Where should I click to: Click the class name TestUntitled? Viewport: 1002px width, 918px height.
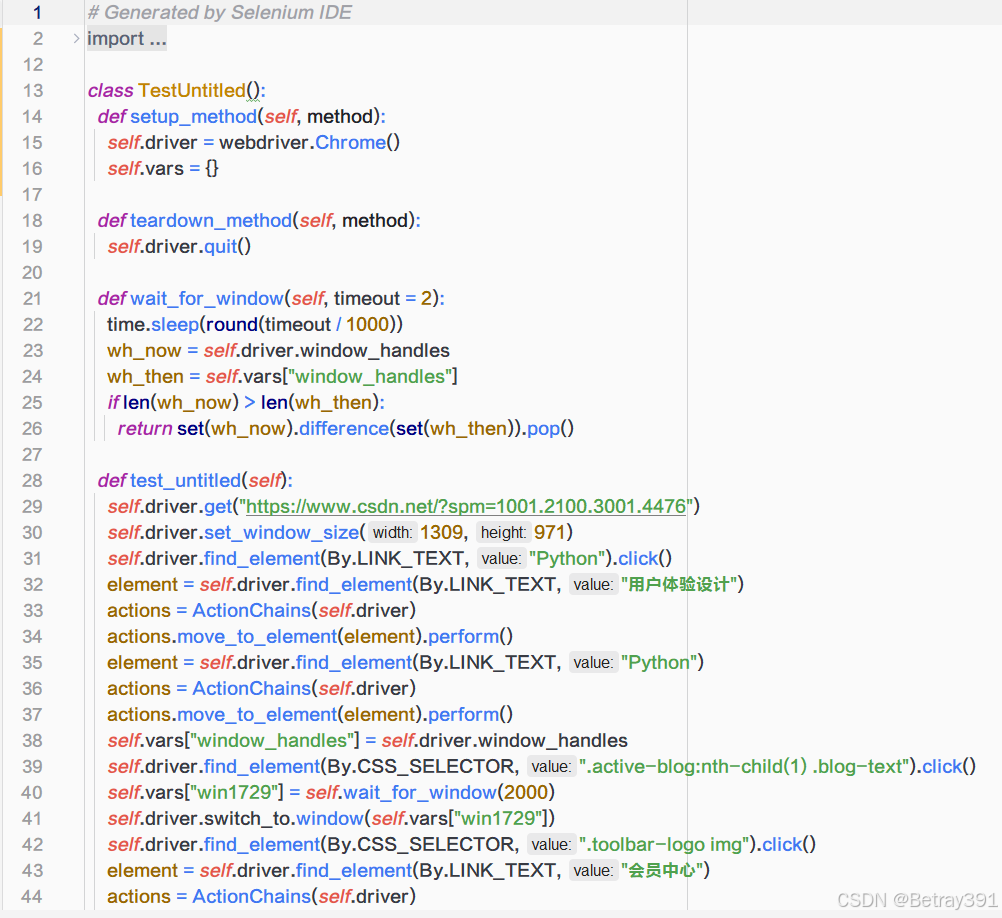192,91
